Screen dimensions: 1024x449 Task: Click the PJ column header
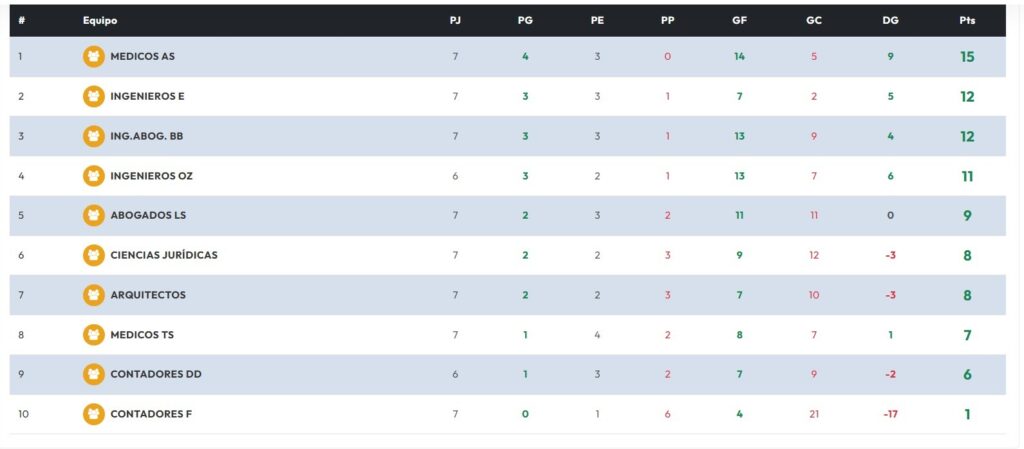coord(455,20)
